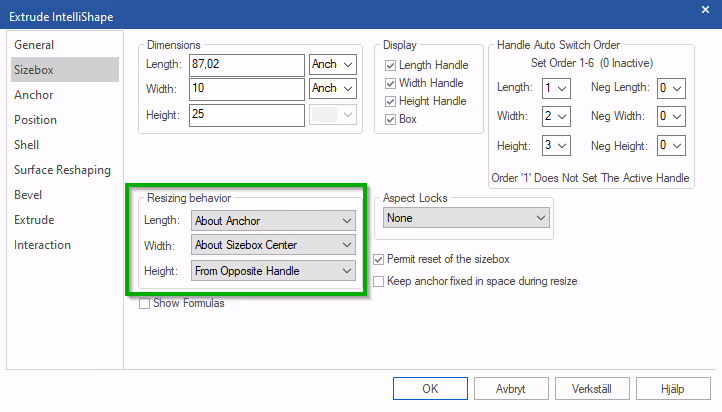Open the Aspect Locks None dropdown
This screenshot has width=722, height=412.
466,218
